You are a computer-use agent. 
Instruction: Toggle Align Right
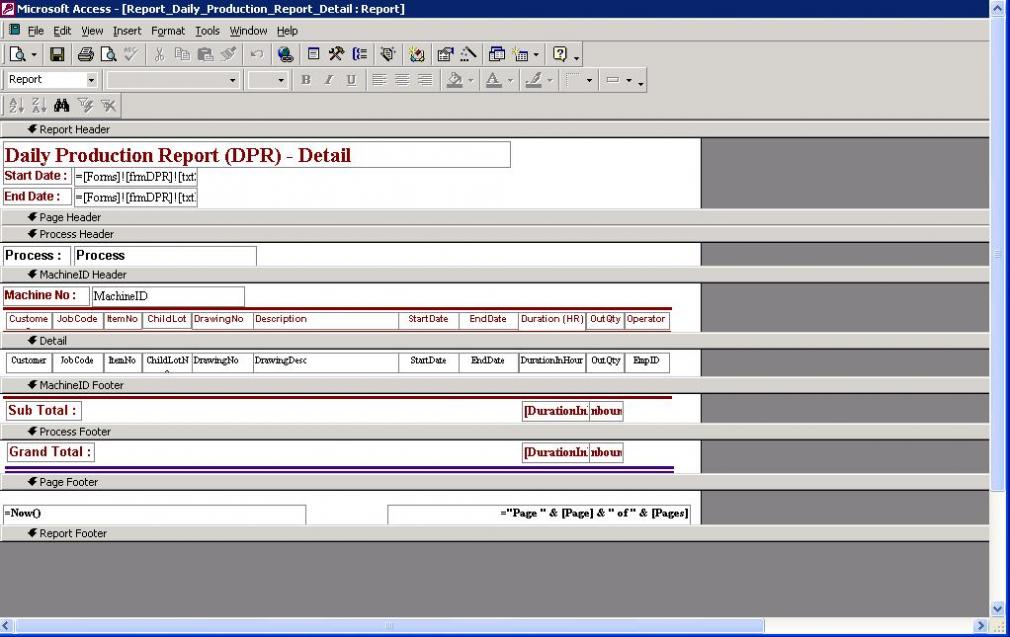click(x=425, y=80)
